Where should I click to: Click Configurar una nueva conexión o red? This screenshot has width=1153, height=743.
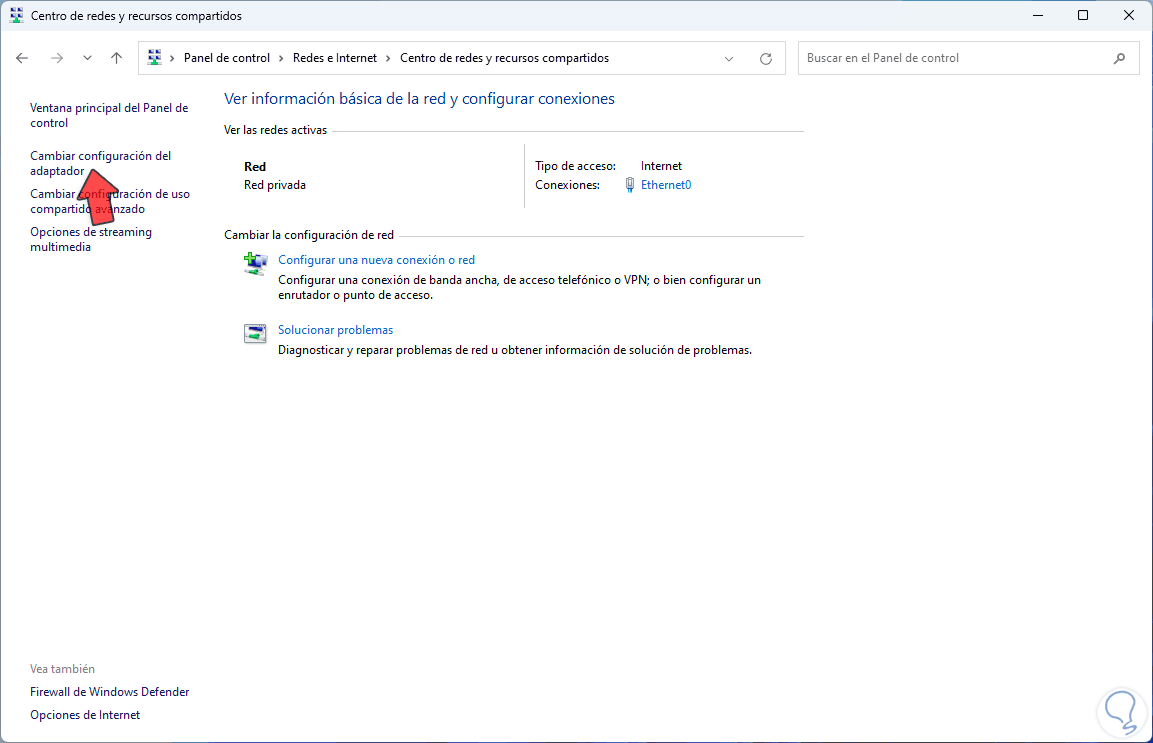[x=376, y=260]
